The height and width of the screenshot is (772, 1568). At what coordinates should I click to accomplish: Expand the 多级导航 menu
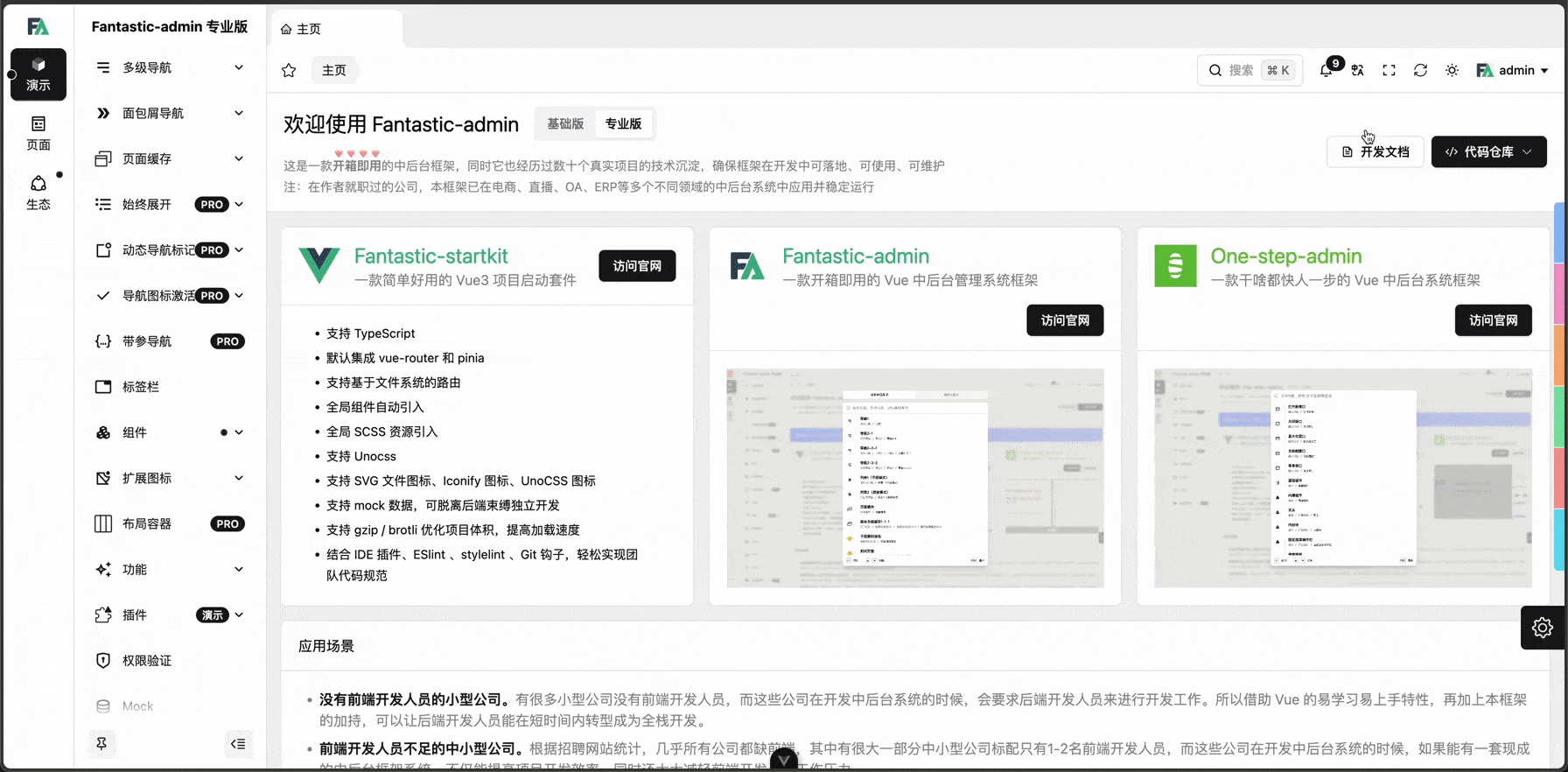[x=169, y=67]
